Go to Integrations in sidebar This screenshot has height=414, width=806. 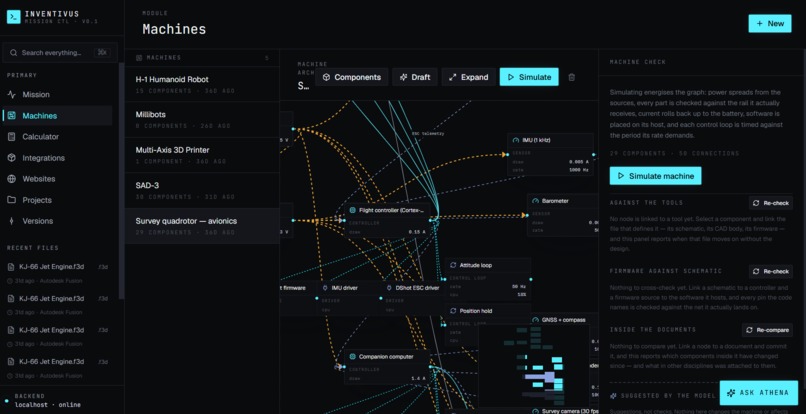click(x=57, y=158)
